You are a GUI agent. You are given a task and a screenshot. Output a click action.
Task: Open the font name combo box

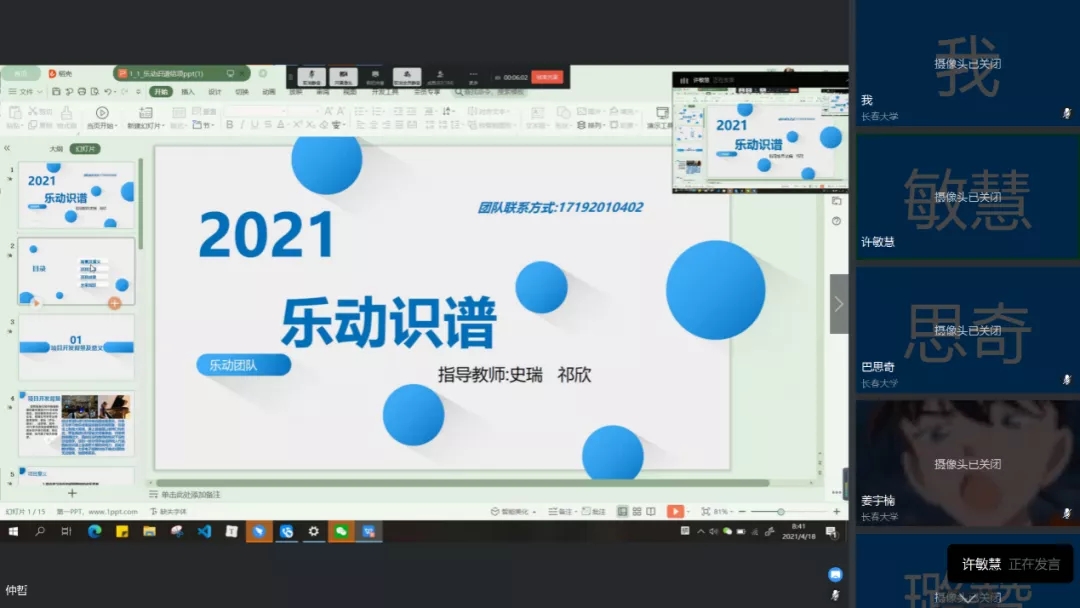255,111
